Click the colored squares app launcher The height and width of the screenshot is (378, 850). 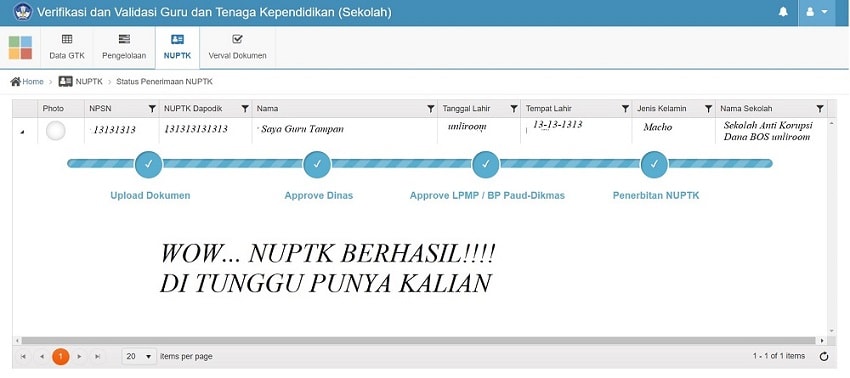pyautogui.click(x=20, y=48)
